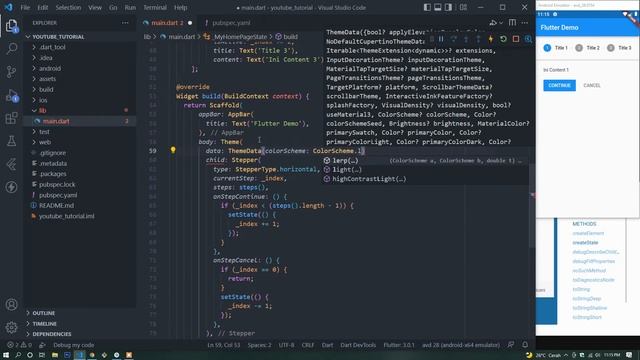This screenshot has width=640, height=360.
Task: Open the Search view in activity bar
Action: [11, 49]
